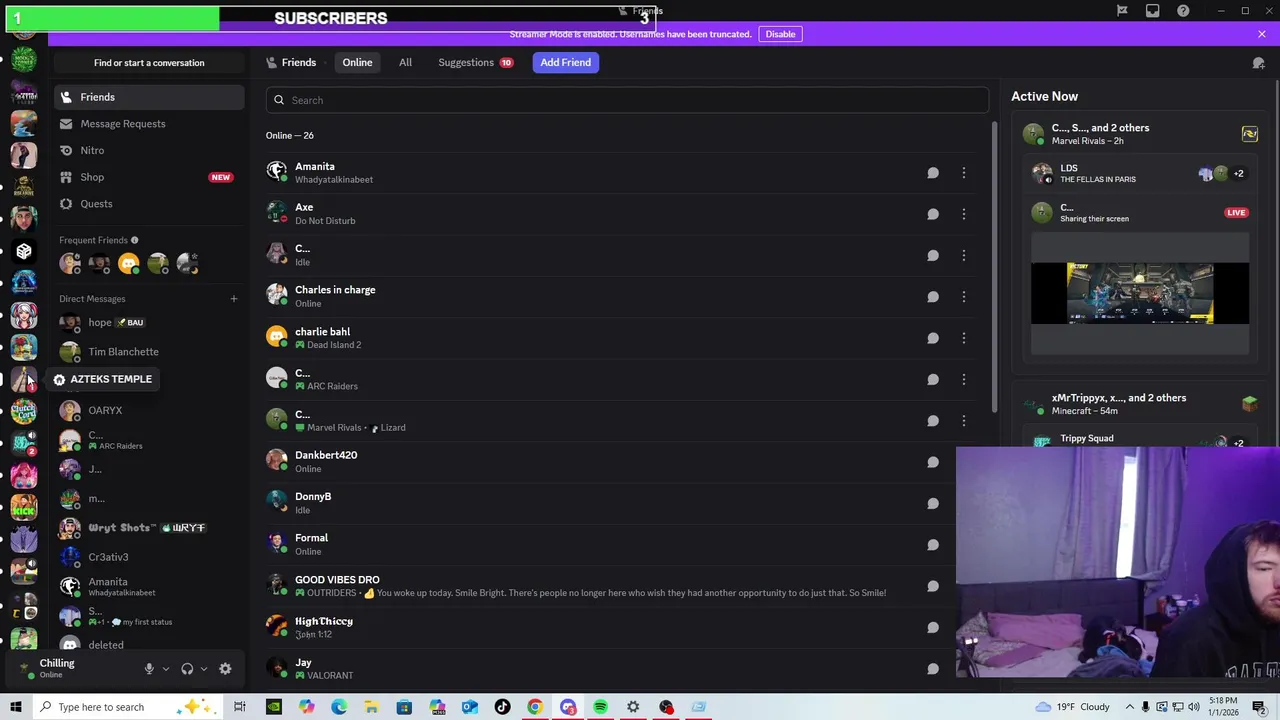The height and width of the screenshot is (720, 1280).
Task: Click the Add Friend button
Action: pyautogui.click(x=566, y=62)
